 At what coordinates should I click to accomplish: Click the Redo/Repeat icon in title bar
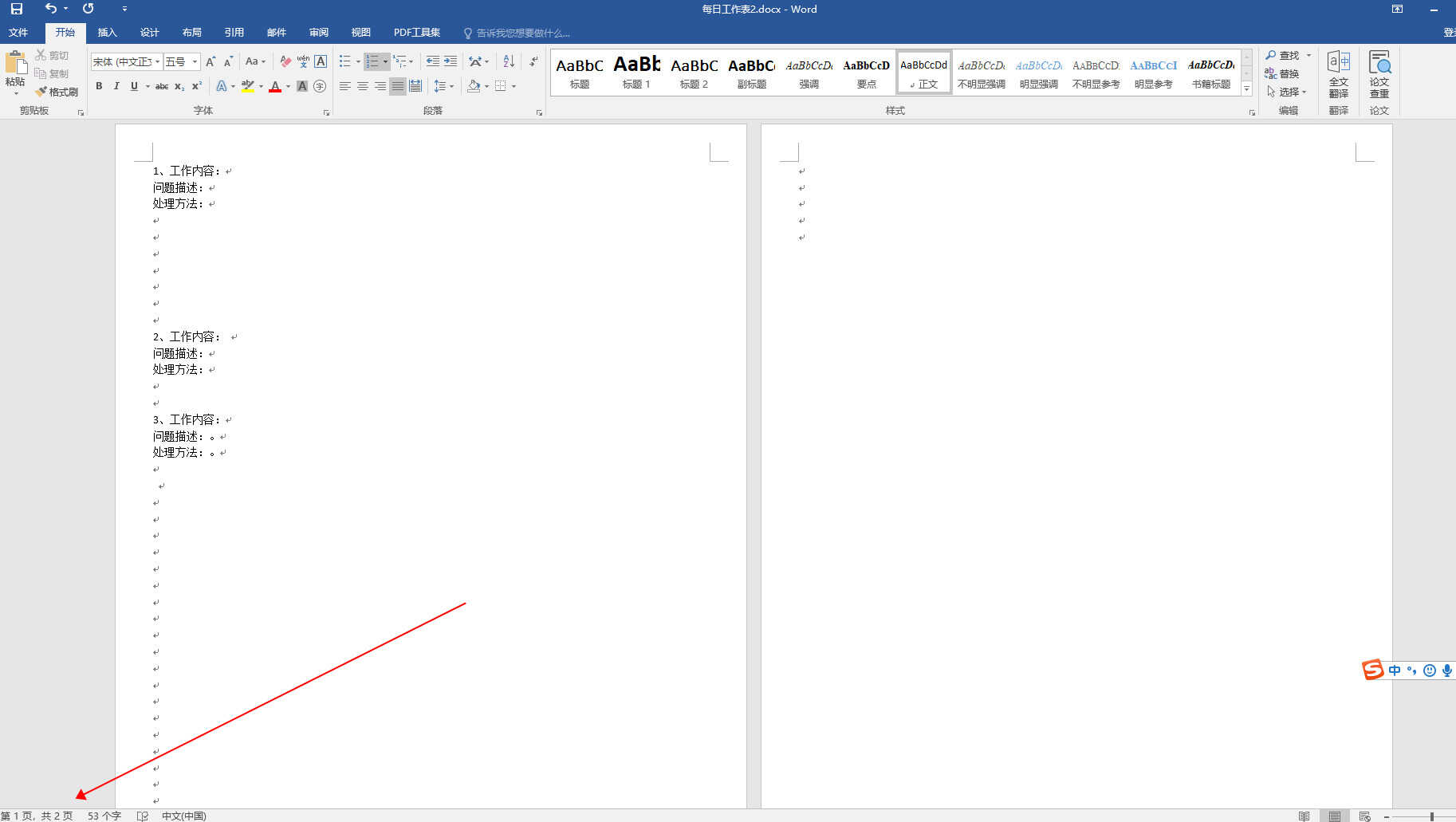click(x=88, y=9)
